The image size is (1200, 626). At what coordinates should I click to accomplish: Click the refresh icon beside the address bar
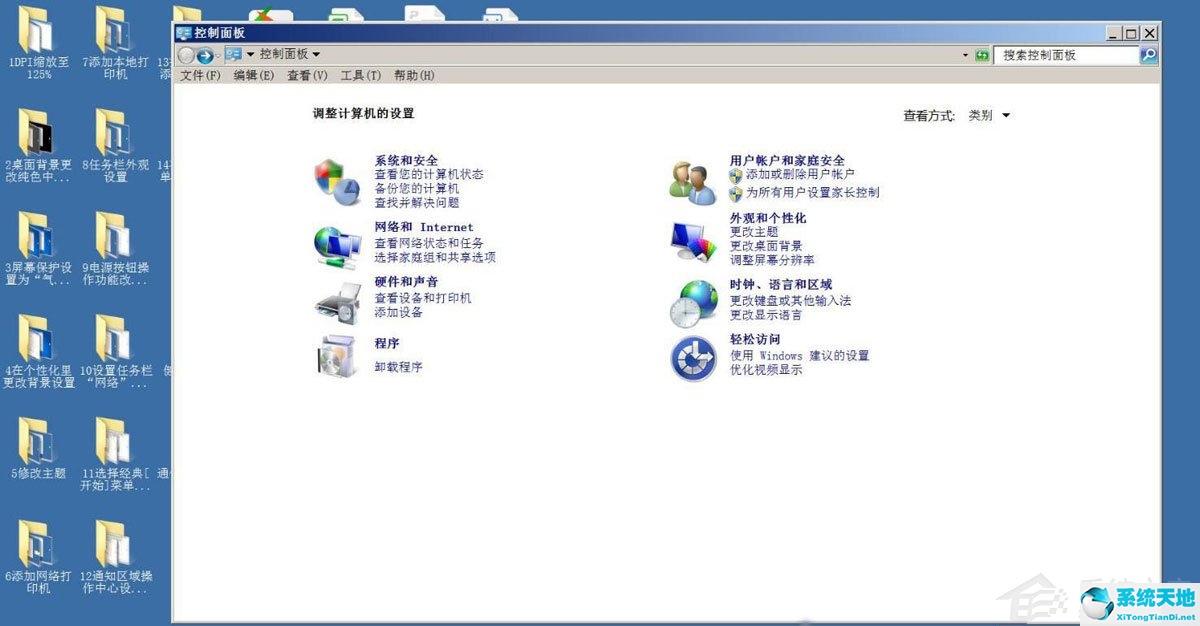981,55
